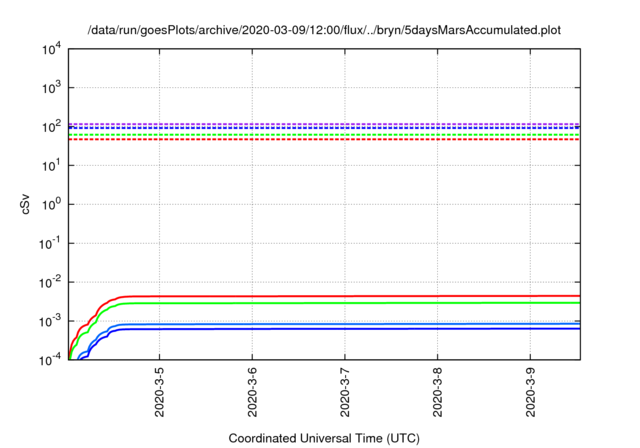Click the 2020-3-6 date tick label
640x448 pixels.
click(x=252, y=392)
